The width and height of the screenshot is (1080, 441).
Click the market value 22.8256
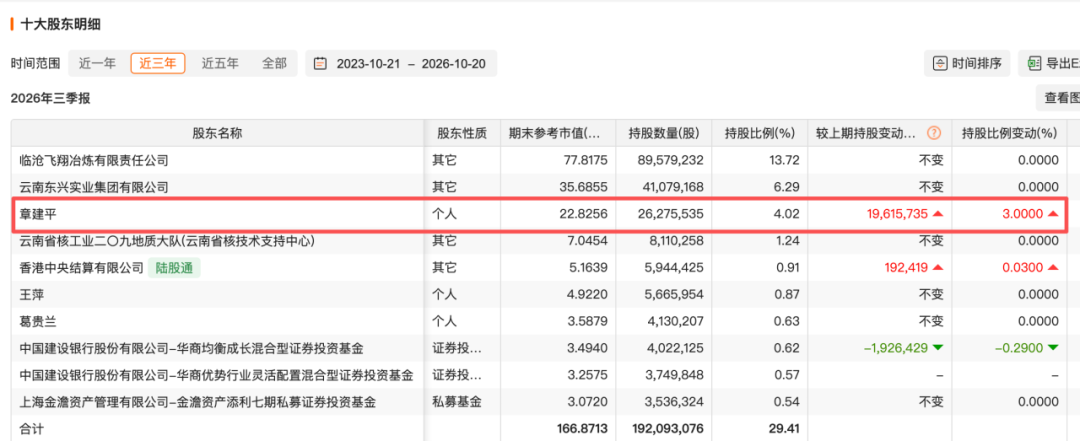(585, 214)
